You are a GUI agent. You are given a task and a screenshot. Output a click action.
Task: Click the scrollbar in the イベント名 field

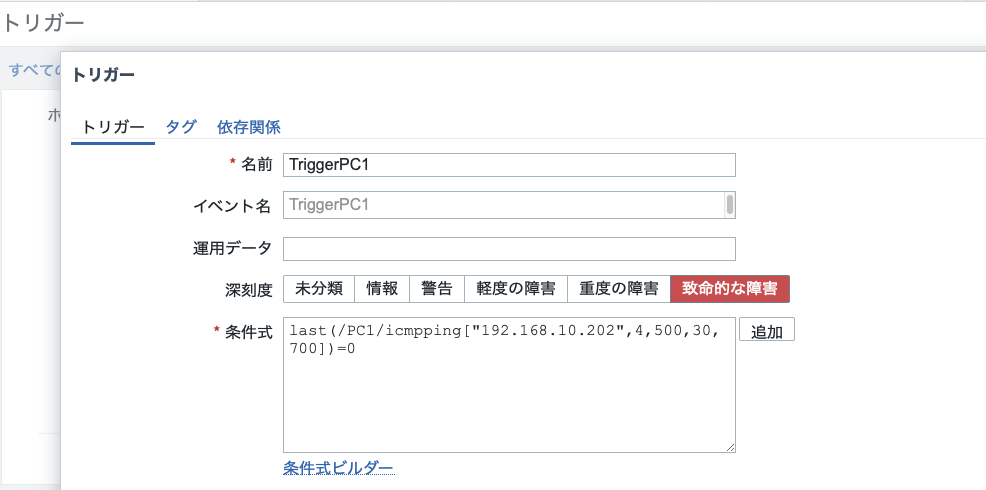click(729, 205)
